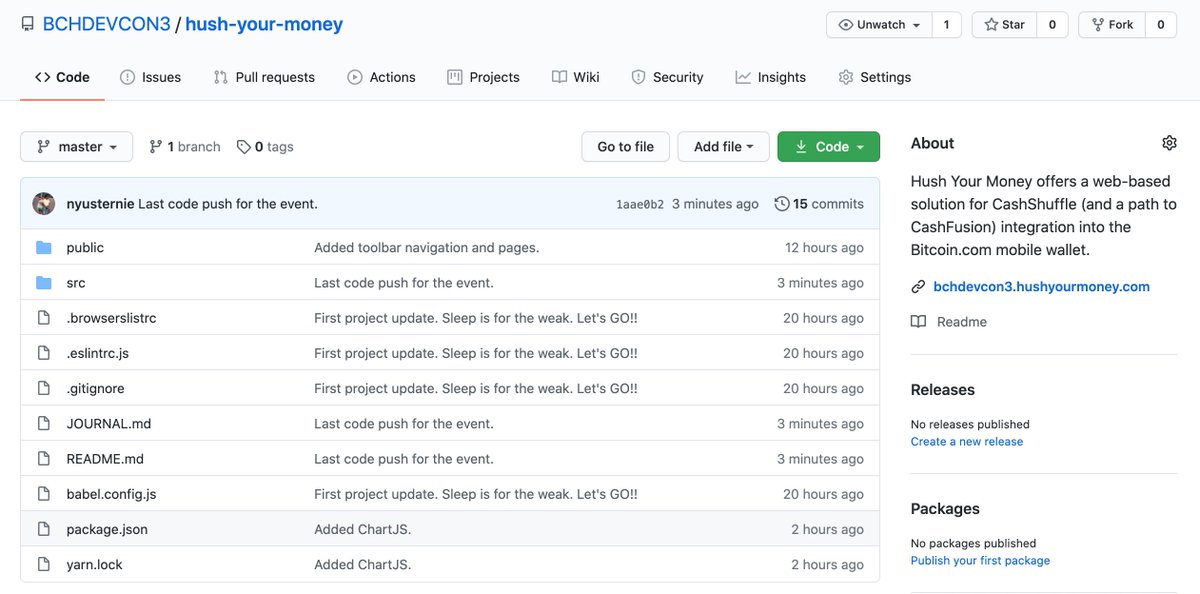Open the green Code download dropdown
1200x594 pixels.
(829, 147)
